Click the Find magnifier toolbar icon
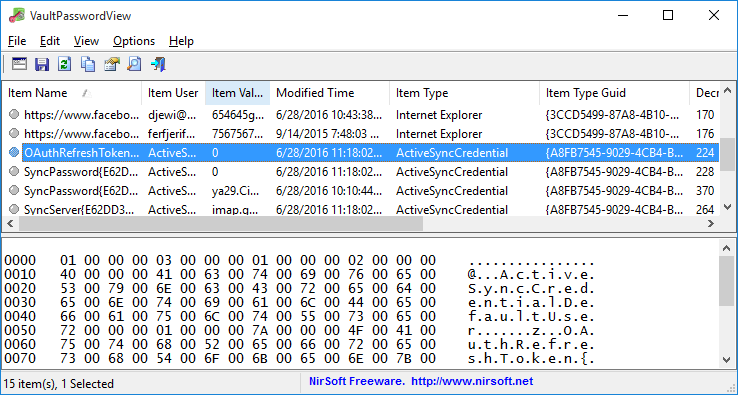Viewport: 738px width, 395px height. click(x=134, y=64)
